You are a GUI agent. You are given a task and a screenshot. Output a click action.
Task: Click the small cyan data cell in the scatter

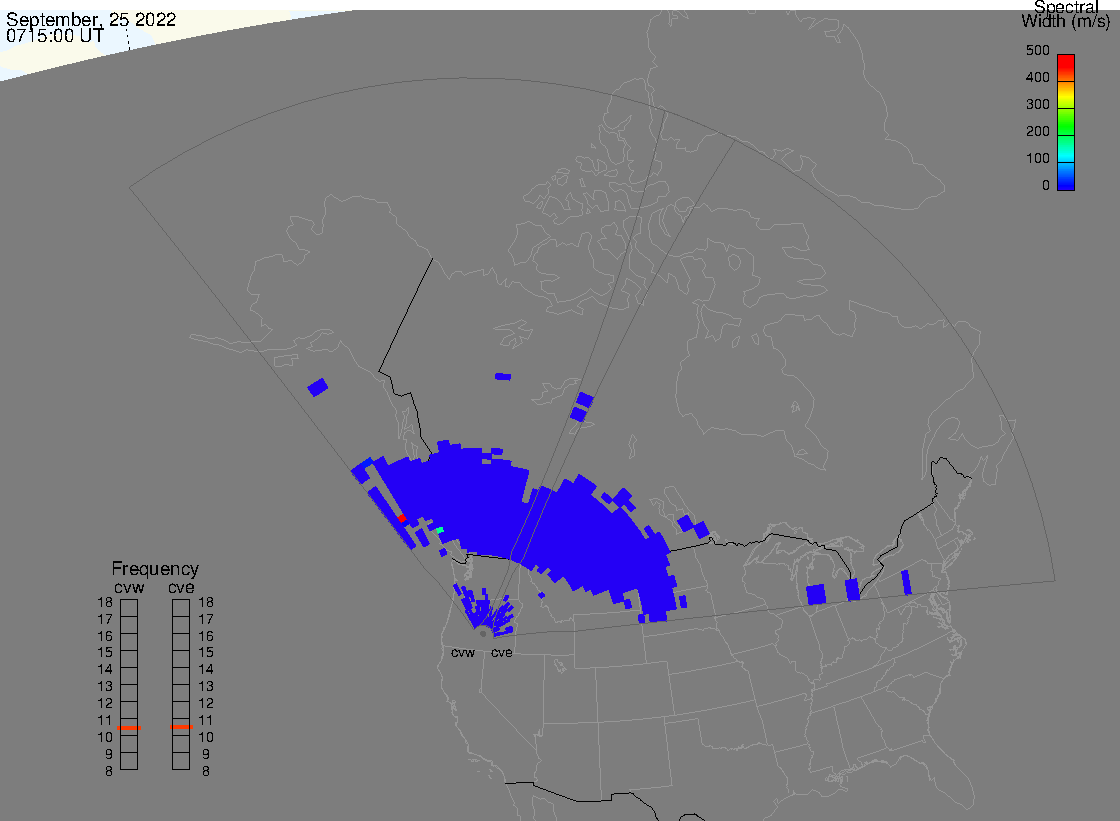pos(440,530)
